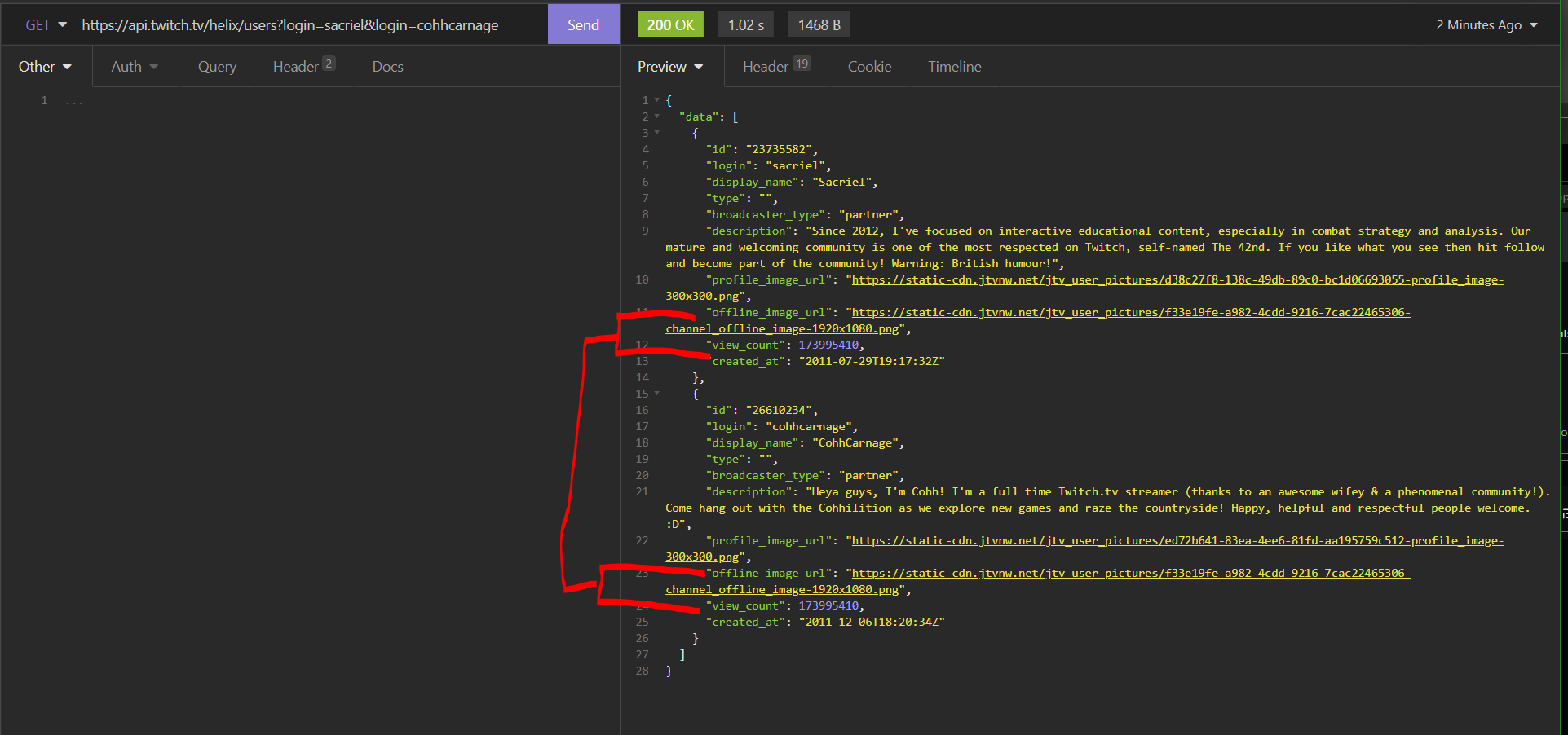Open the GET method dropdown
Image resolution: width=1568 pixels, height=735 pixels.
(x=46, y=25)
